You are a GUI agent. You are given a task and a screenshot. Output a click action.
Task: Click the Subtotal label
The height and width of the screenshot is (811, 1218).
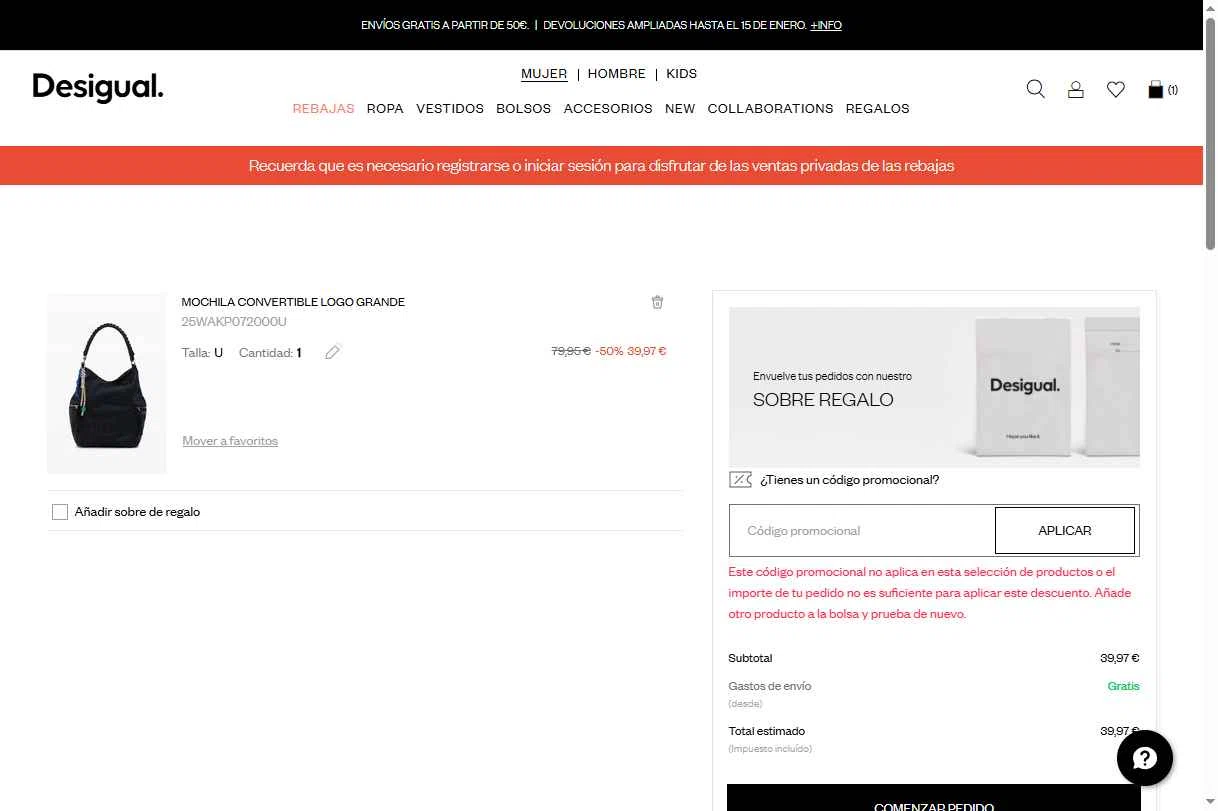click(x=750, y=658)
